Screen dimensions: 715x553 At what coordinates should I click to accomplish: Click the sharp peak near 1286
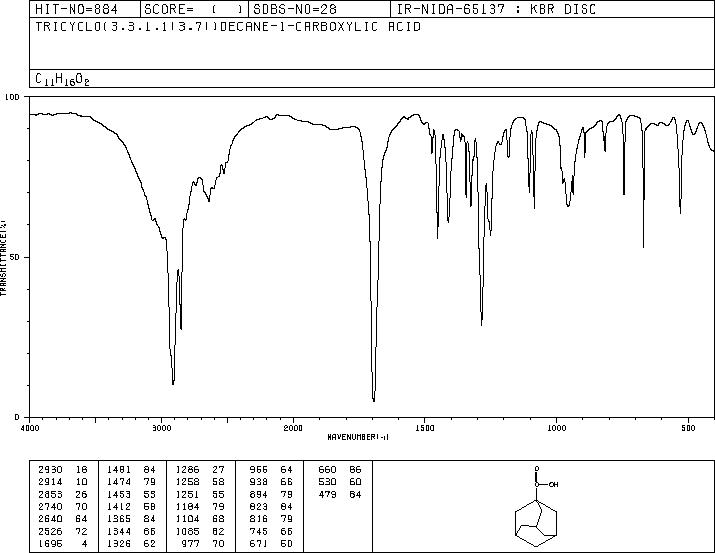482,324
